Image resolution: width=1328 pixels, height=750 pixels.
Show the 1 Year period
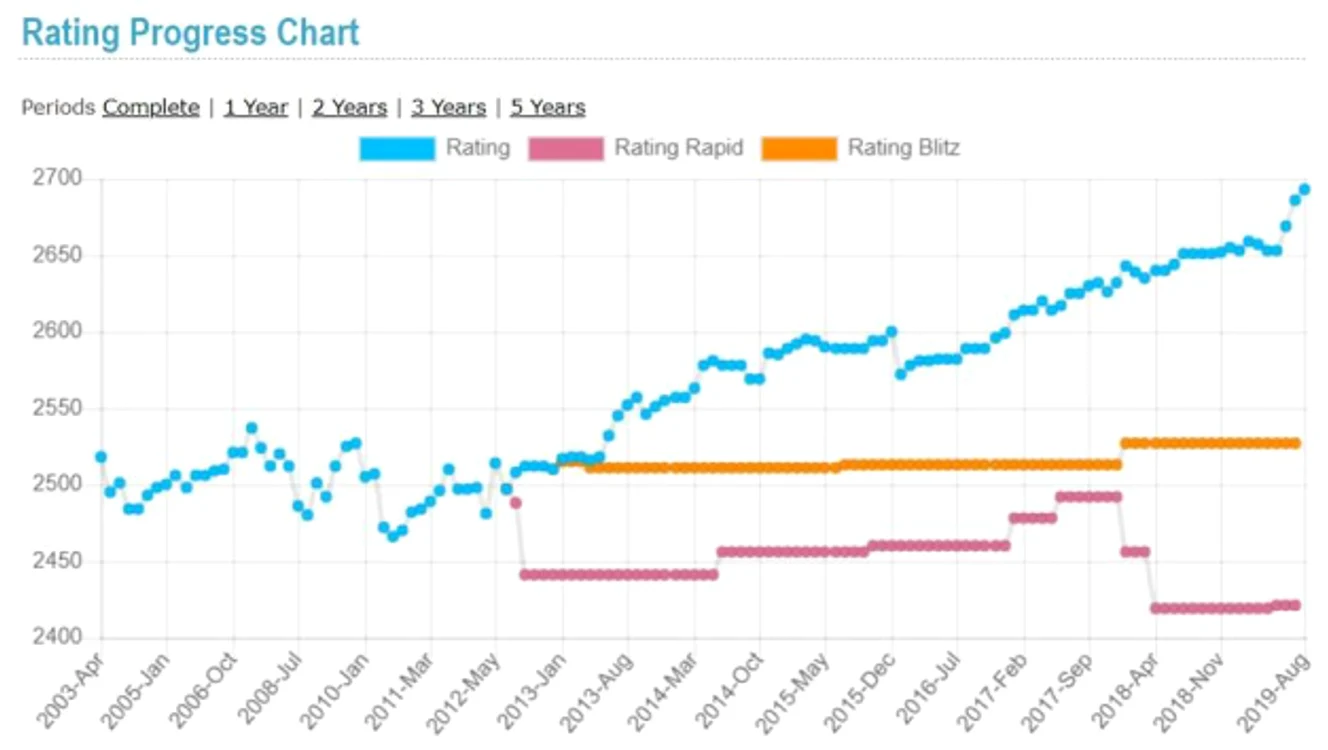click(256, 107)
